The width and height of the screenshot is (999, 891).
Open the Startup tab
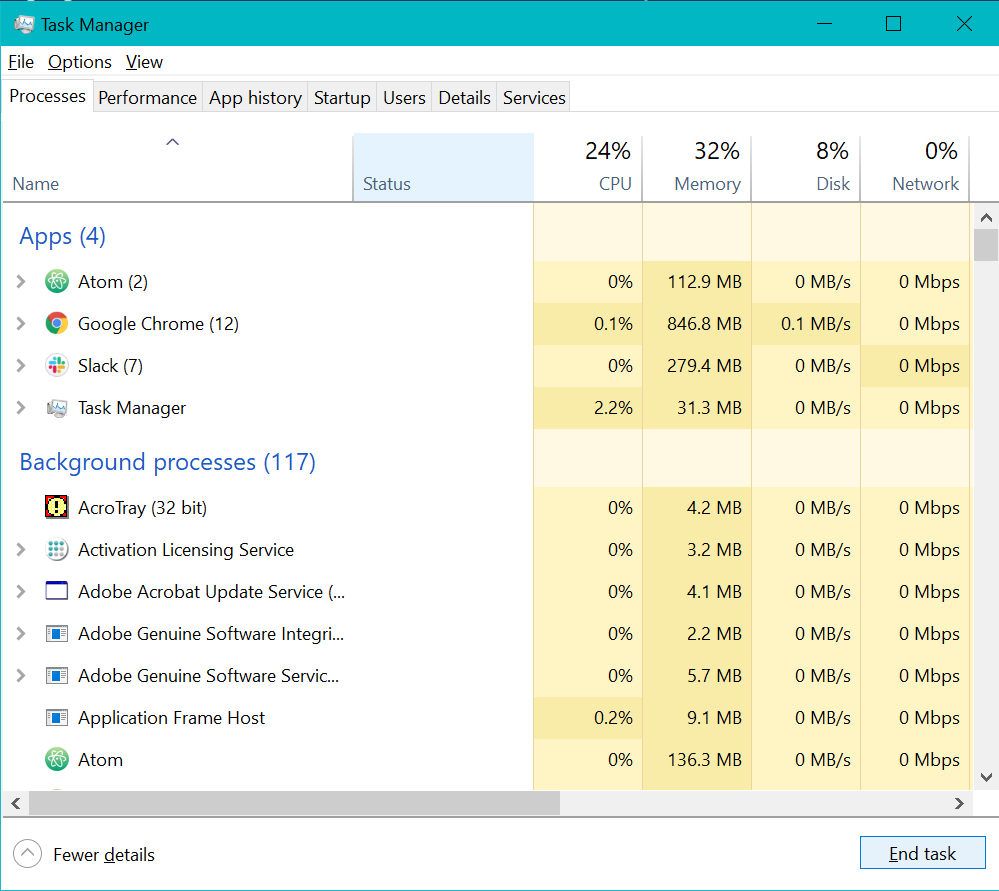(x=342, y=98)
